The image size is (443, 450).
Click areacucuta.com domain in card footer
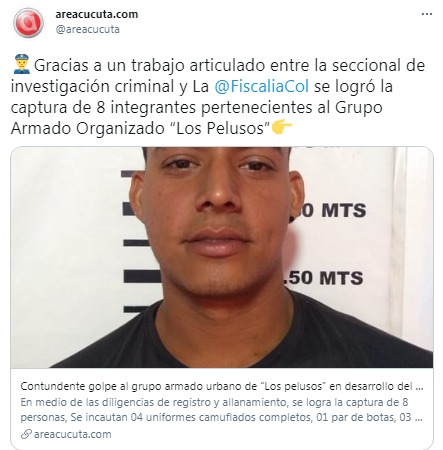click(x=73, y=434)
